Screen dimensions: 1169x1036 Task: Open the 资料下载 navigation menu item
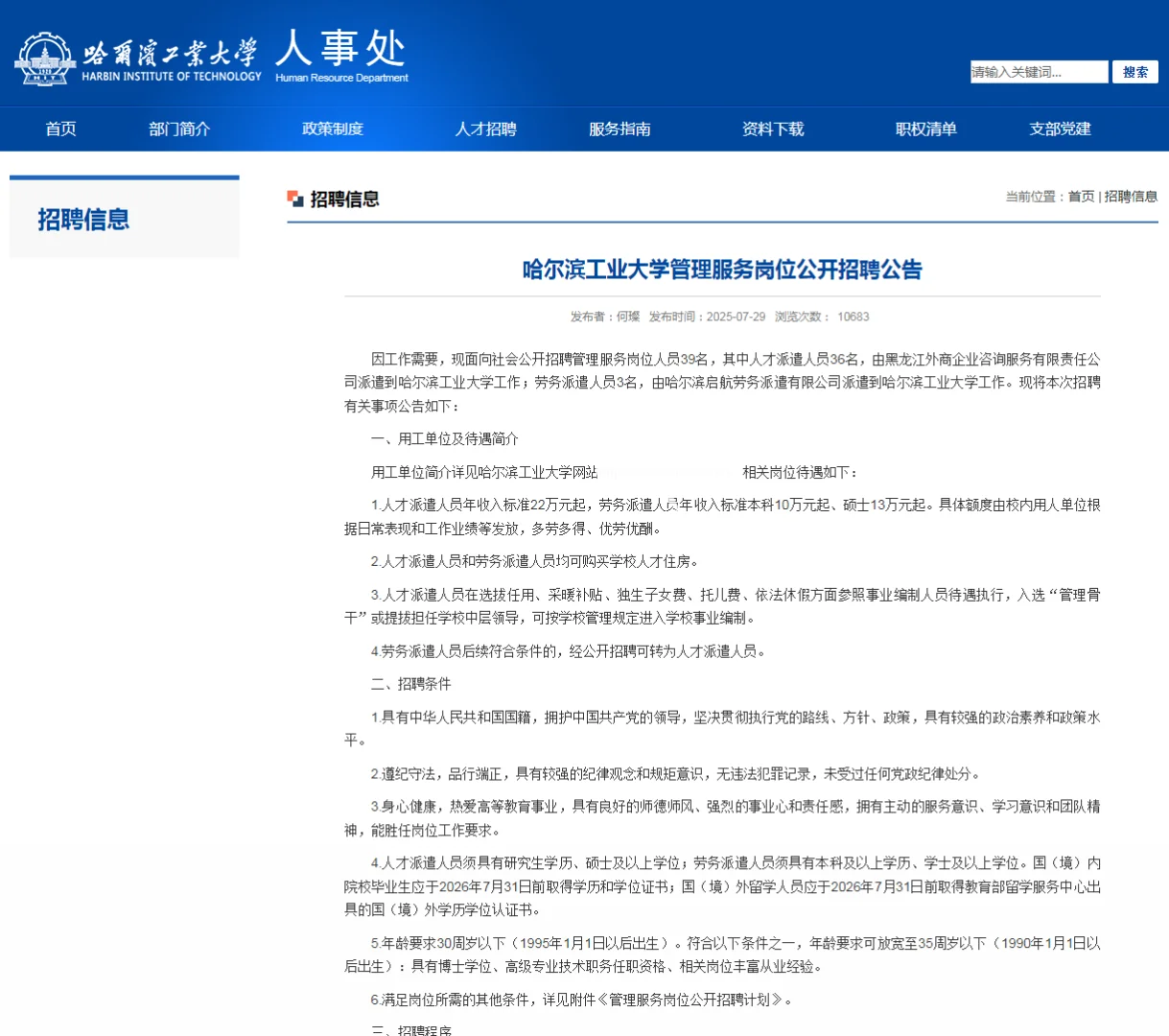[x=773, y=129]
